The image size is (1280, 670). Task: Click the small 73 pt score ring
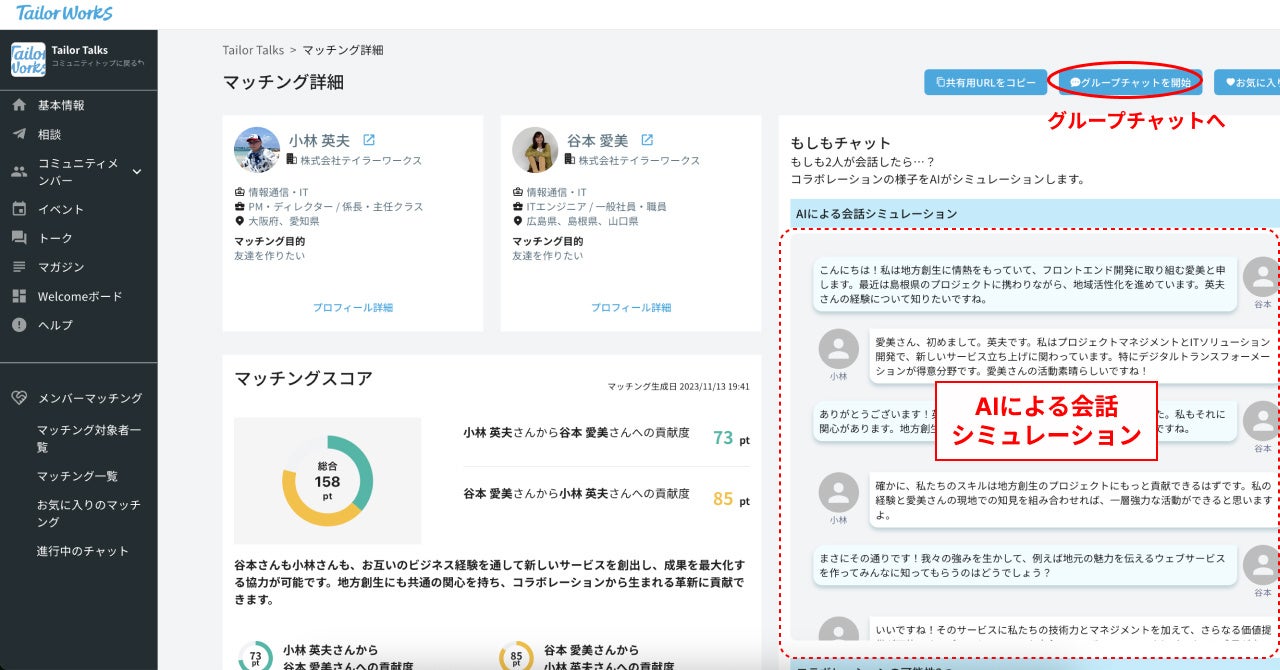pyautogui.click(x=255, y=657)
